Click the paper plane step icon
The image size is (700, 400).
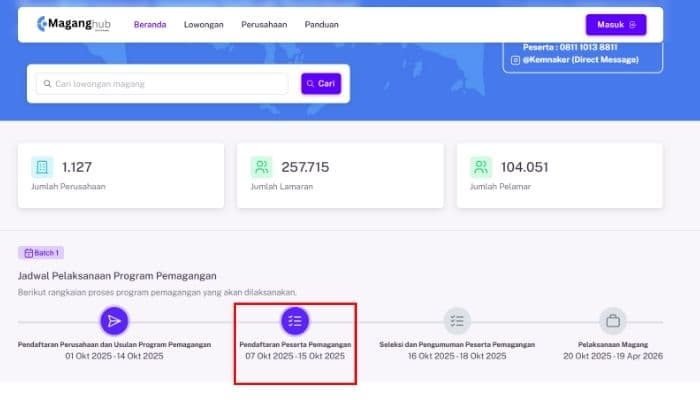pyautogui.click(x=114, y=321)
